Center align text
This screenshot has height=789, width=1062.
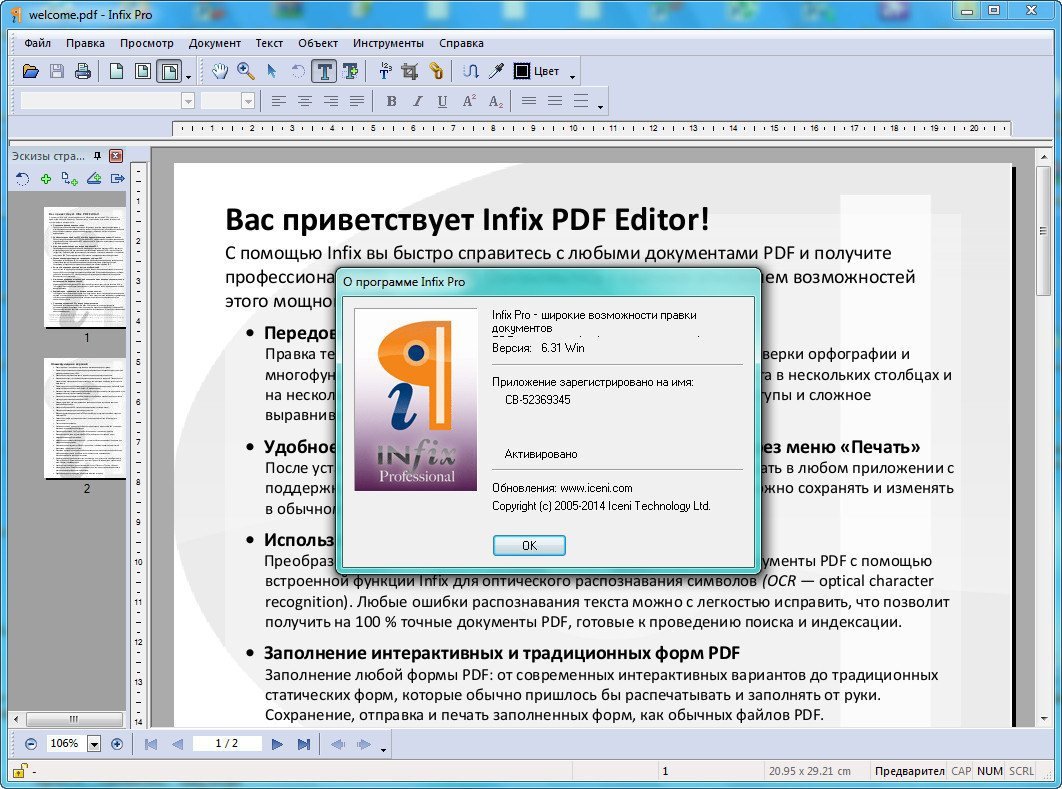(x=305, y=102)
